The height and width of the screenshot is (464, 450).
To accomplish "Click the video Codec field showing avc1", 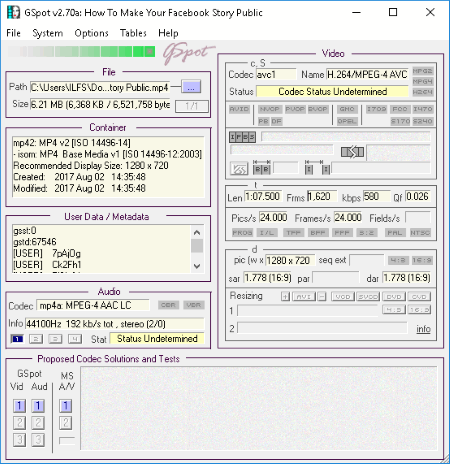I will [x=276, y=74].
